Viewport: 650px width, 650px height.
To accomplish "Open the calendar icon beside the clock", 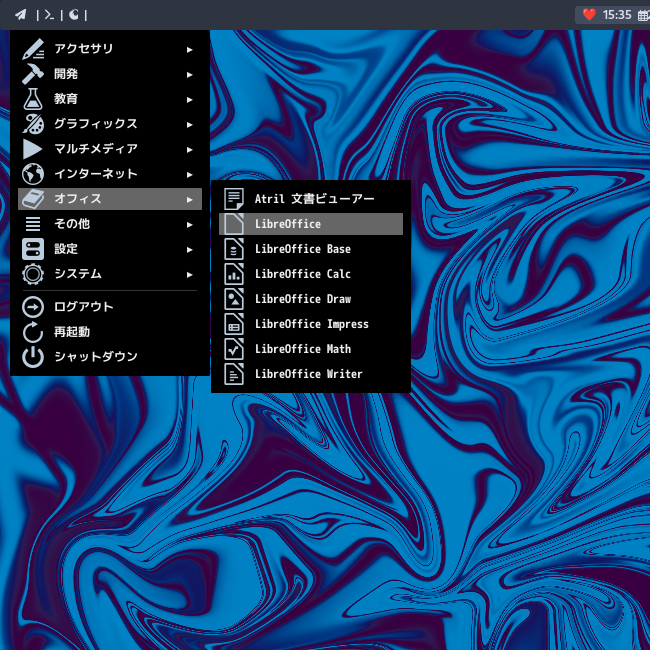I will [x=644, y=16].
